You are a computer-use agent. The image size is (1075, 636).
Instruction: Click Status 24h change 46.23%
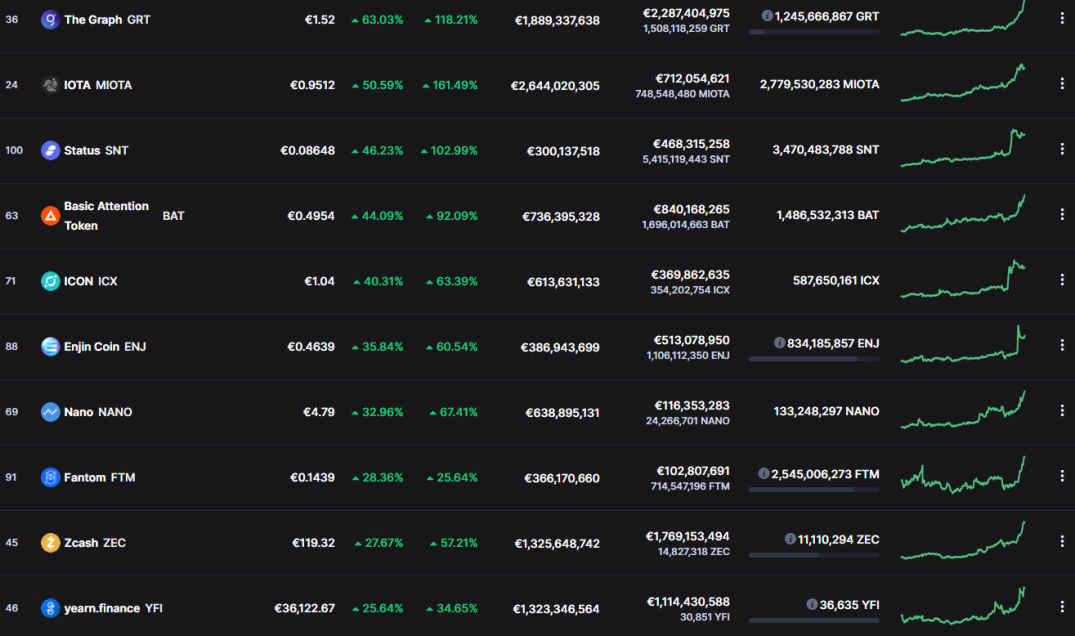click(377, 150)
